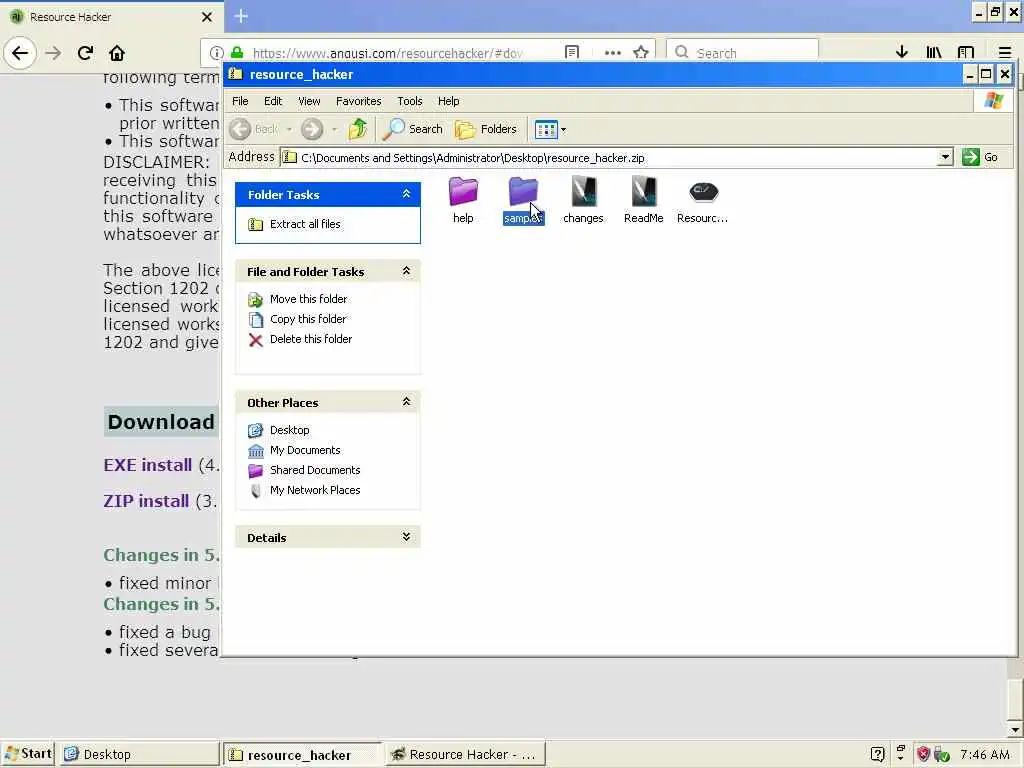
Task: Click Delete this folder
Action: (311, 339)
